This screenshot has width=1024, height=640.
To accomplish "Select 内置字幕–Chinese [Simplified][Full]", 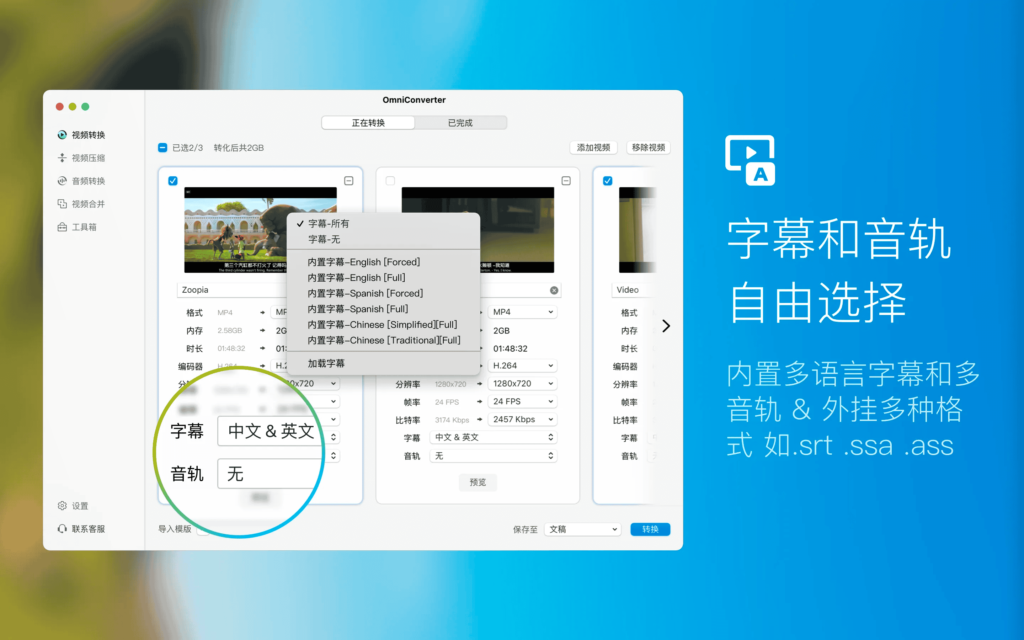I will pyautogui.click(x=383, y=325).
